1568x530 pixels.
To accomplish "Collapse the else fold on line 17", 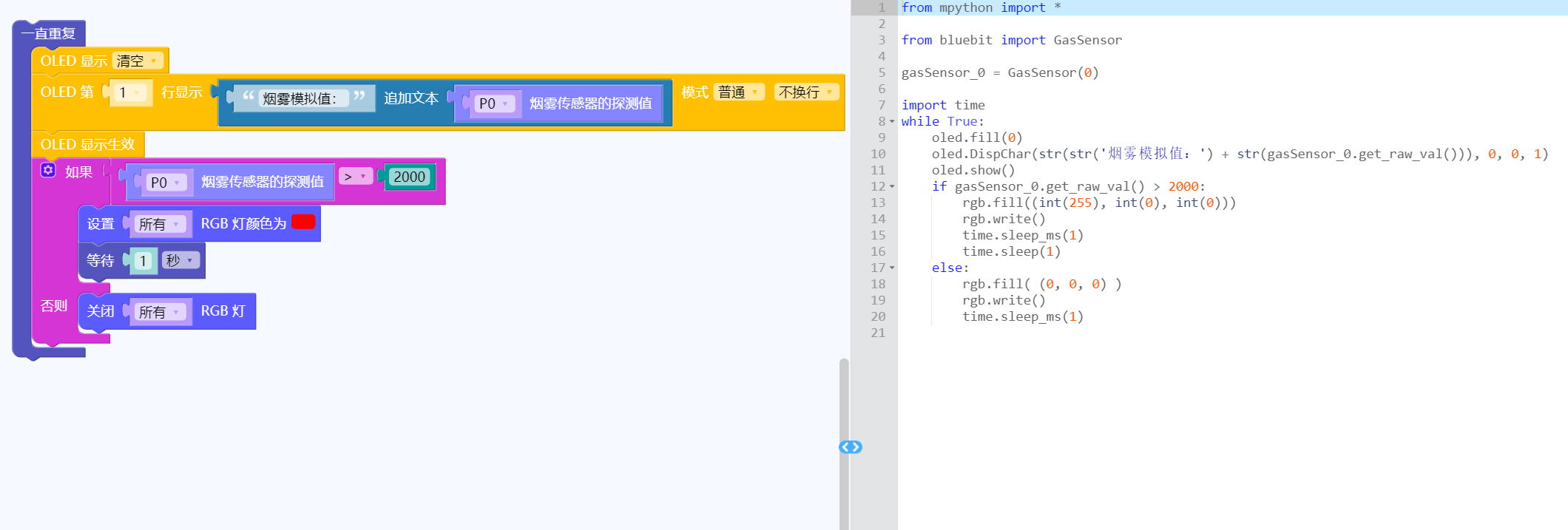I will [x=892, y=268].
